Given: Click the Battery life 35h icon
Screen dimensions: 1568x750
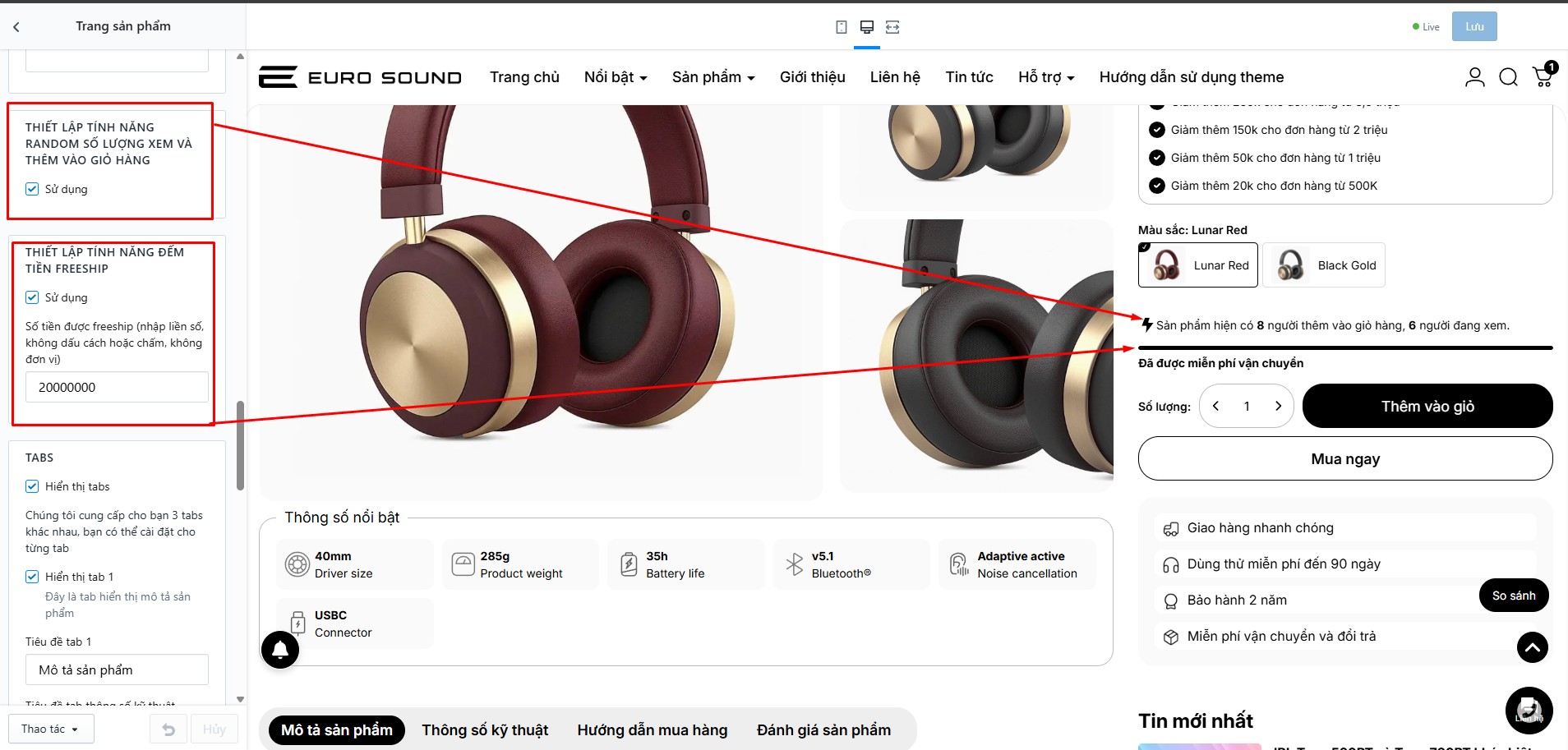Looking at the screenshot, I should pyautogui.click(x=629, y=564).
